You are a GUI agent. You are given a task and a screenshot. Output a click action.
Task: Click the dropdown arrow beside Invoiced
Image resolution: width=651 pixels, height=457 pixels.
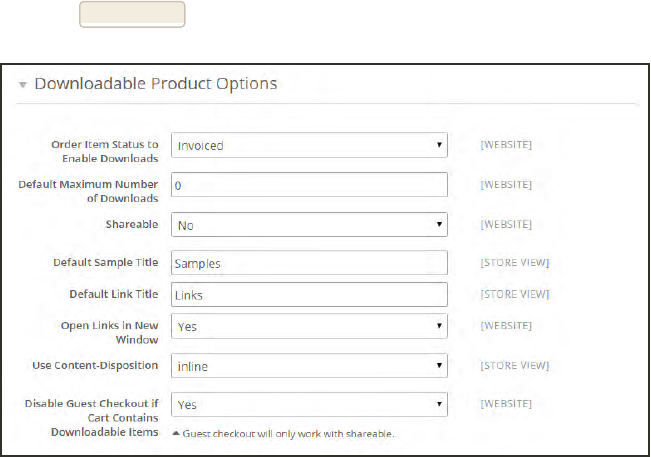(439, 145)
